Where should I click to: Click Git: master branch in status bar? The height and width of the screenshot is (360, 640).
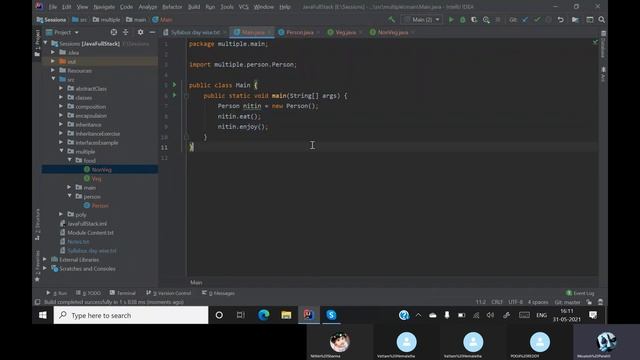click(567, 302)
